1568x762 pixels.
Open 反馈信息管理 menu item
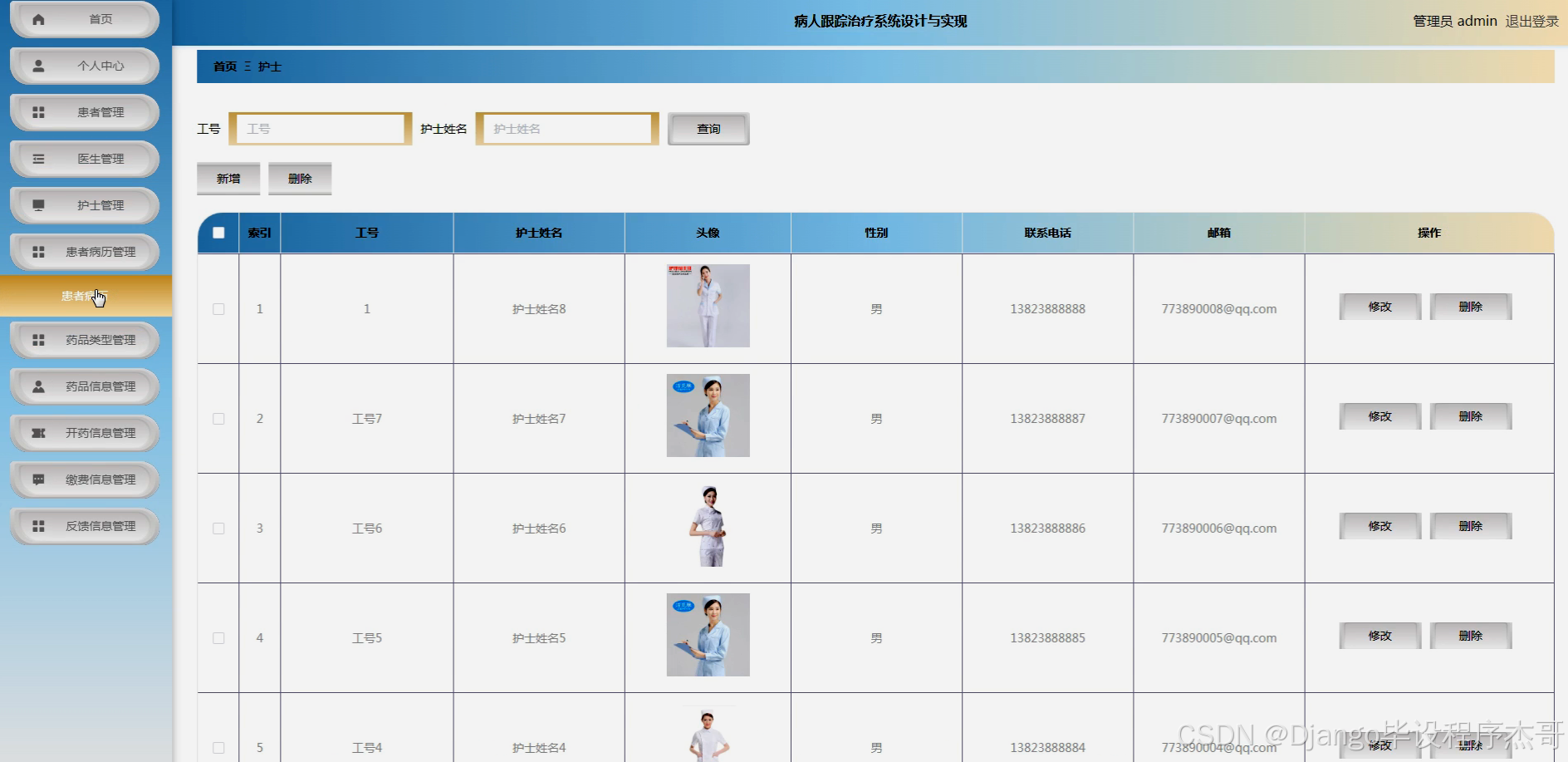(85, 526)
